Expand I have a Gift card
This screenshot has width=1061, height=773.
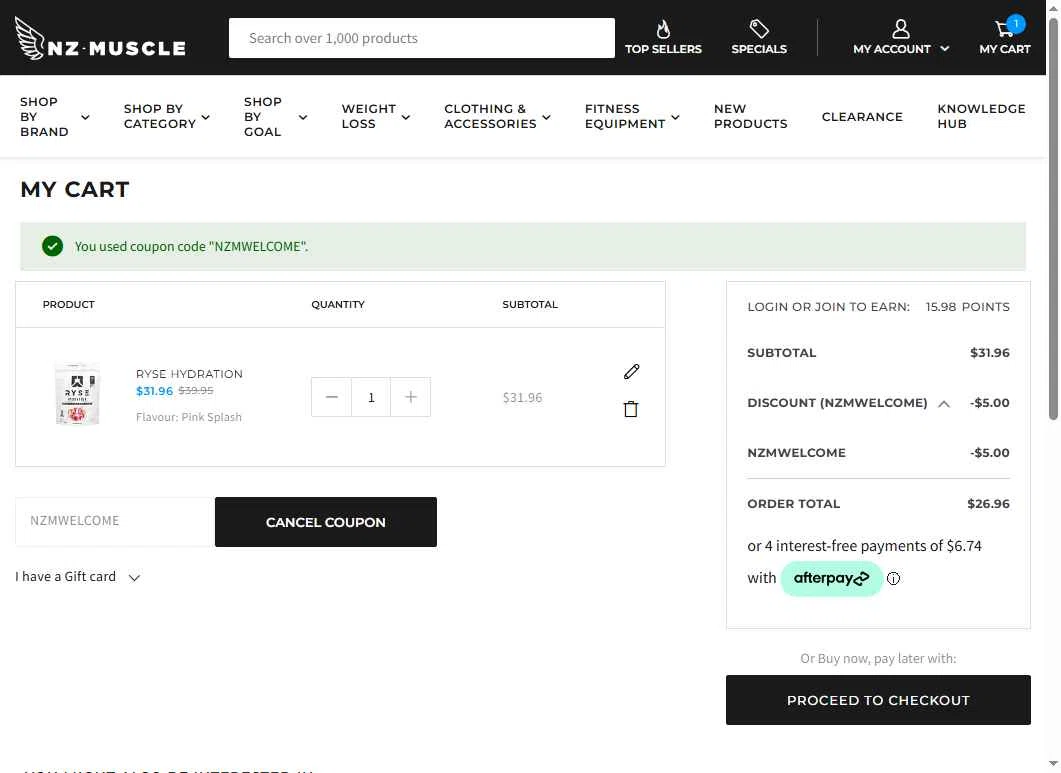(78, 577)
